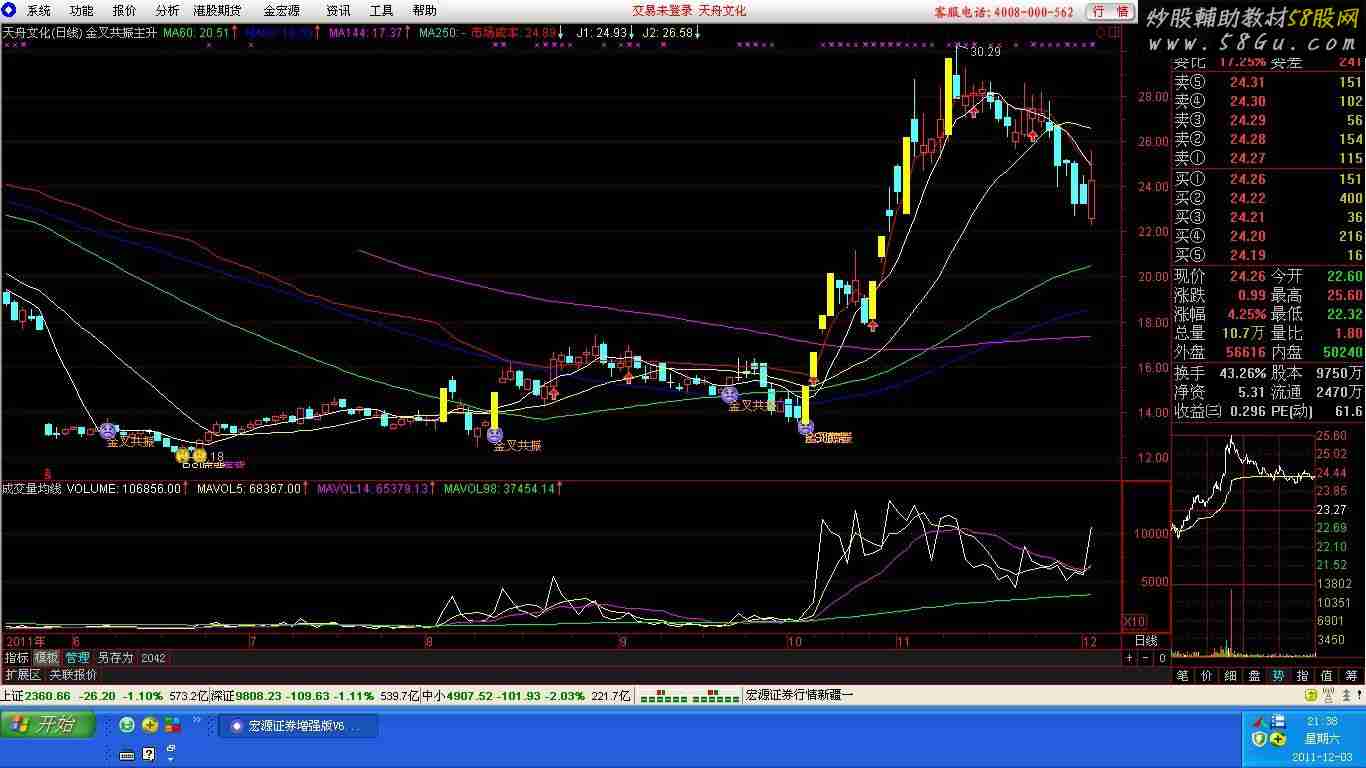Open the 港股期货 menu
The height and width of the screenshot is (768, 1366).
tap(217, 11)
